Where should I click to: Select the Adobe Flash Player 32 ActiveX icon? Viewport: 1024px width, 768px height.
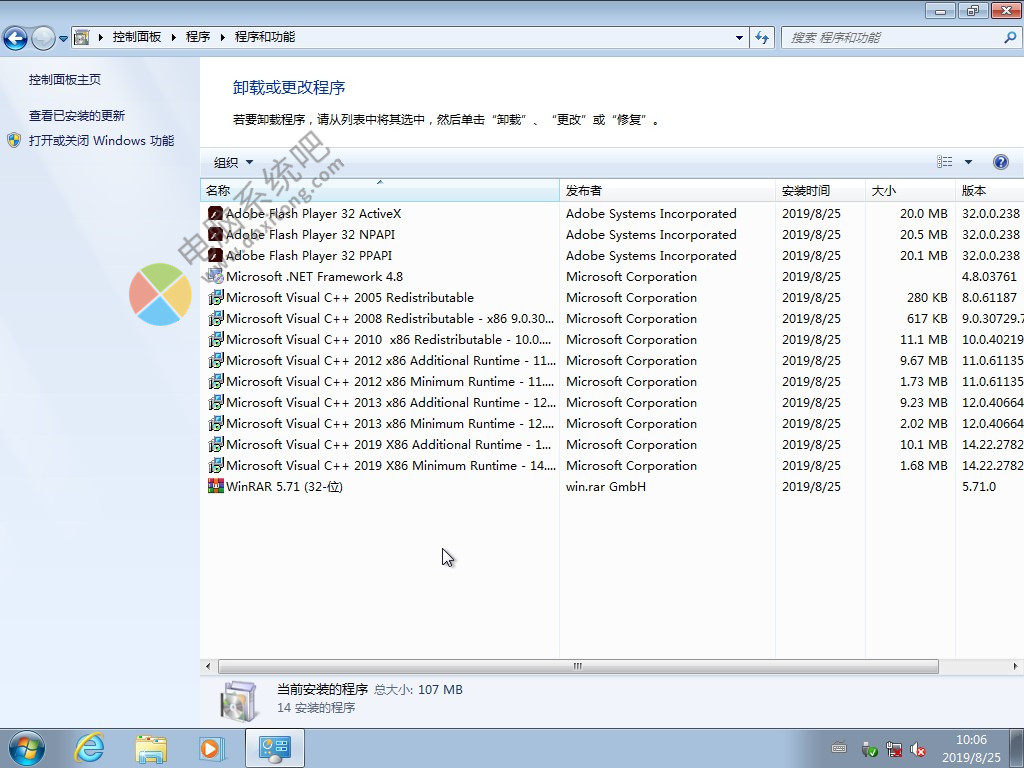(x=215, y=214)
